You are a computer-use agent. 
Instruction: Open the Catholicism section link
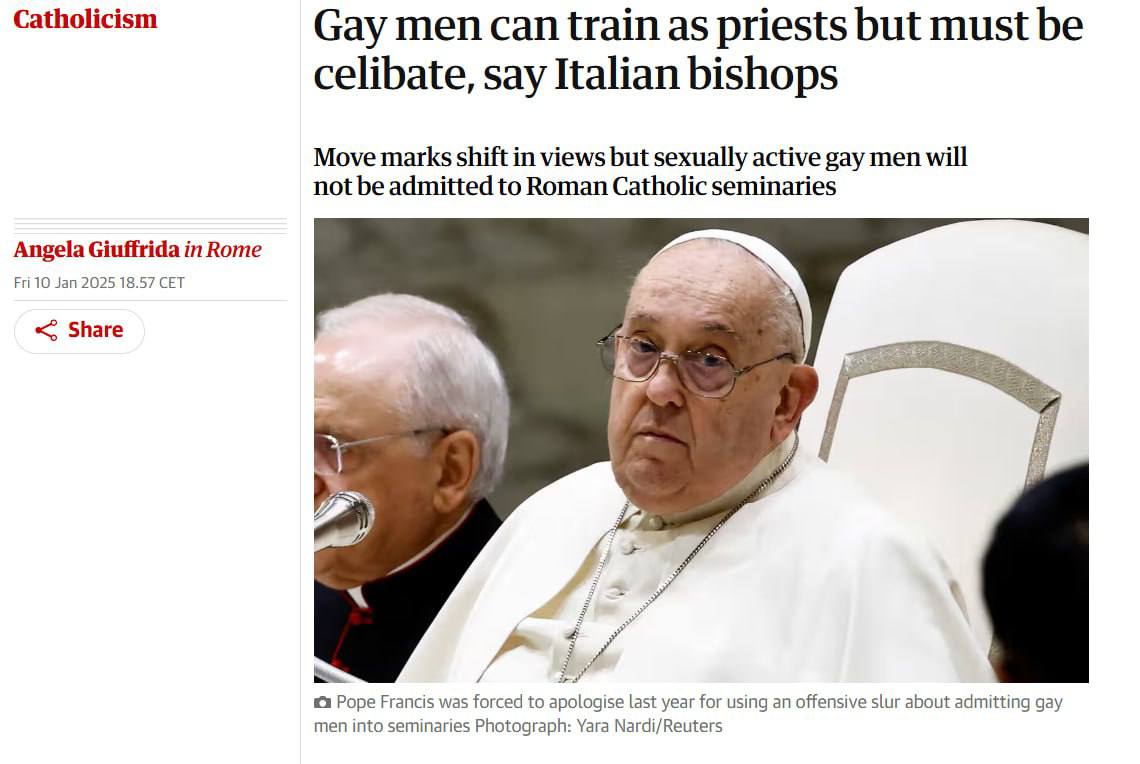tap(85, 19)
